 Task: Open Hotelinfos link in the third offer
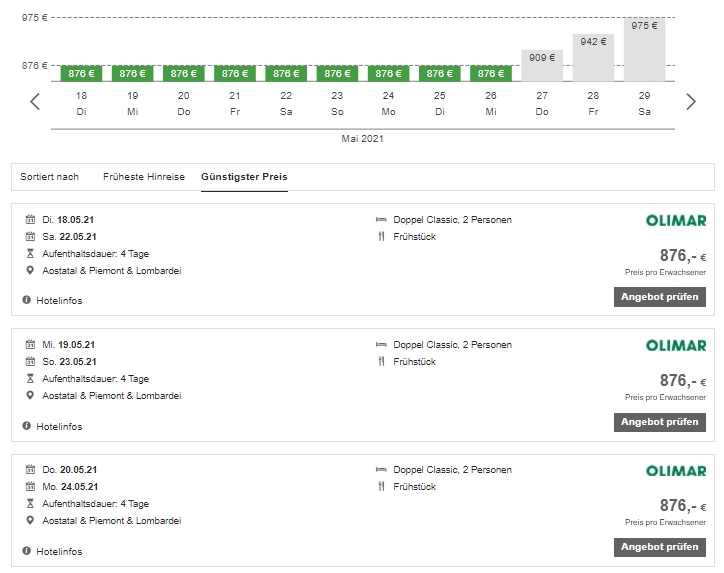coord(59,551)
